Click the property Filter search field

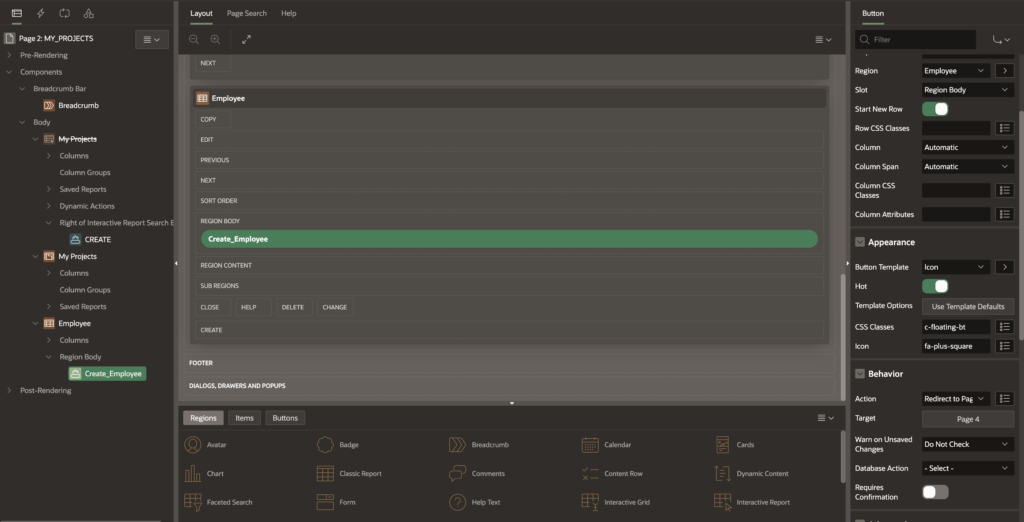point(920,39)
